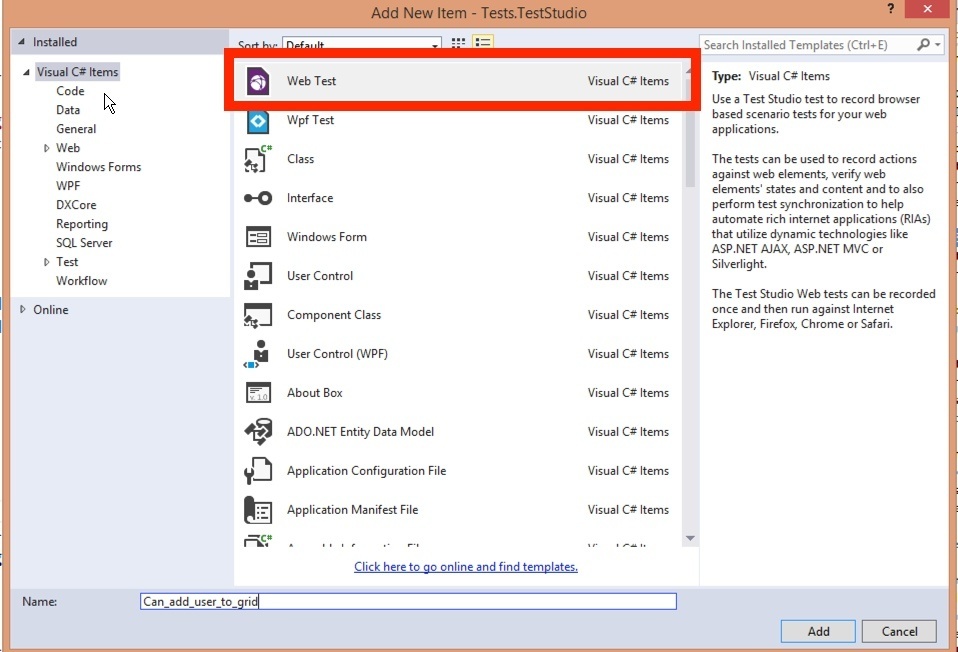Select the ADO.NET Entity Data Model name
The image size is (958, 652).
click(x=360, y=432)
